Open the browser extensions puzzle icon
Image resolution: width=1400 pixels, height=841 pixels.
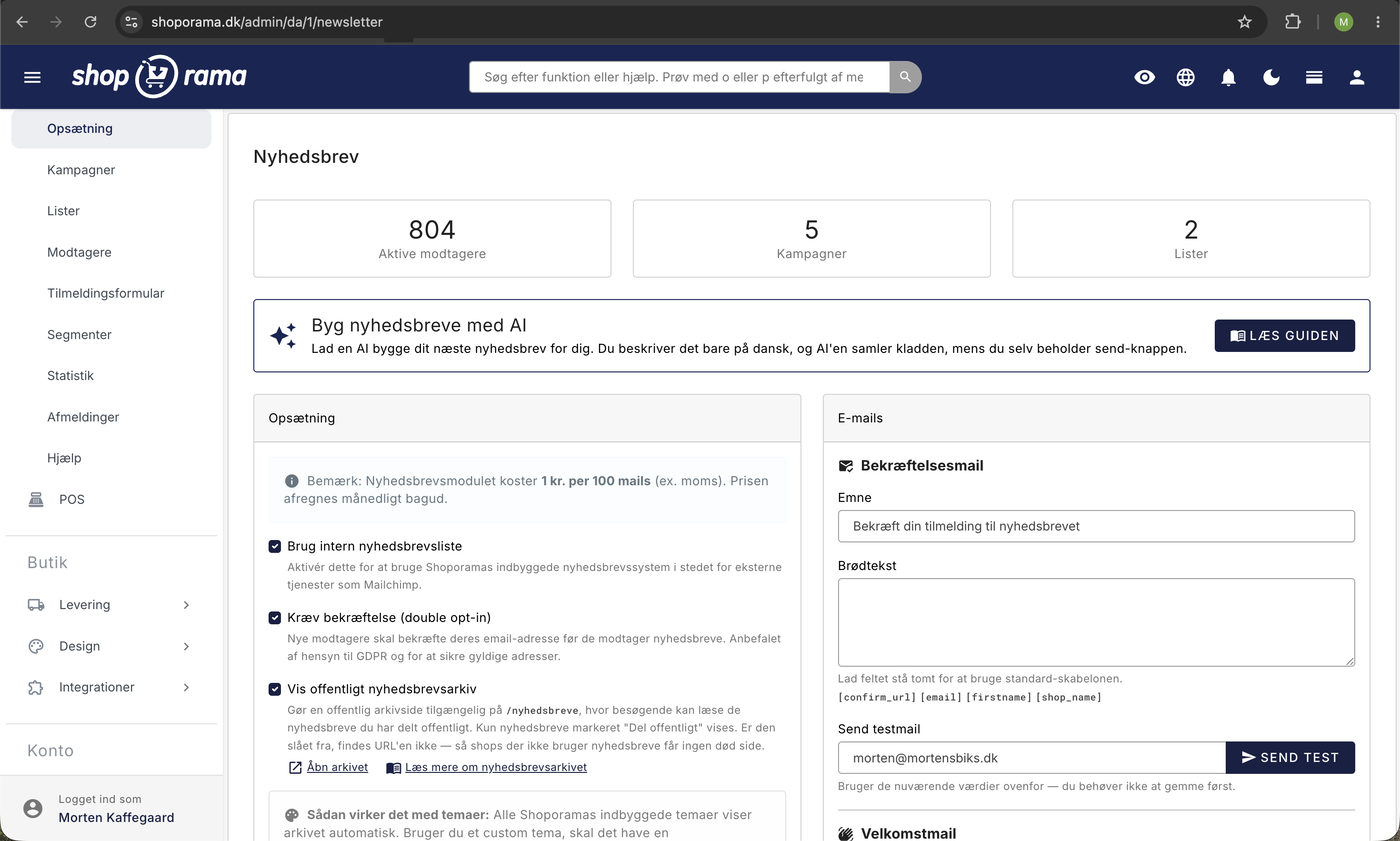click(1292, 21)
